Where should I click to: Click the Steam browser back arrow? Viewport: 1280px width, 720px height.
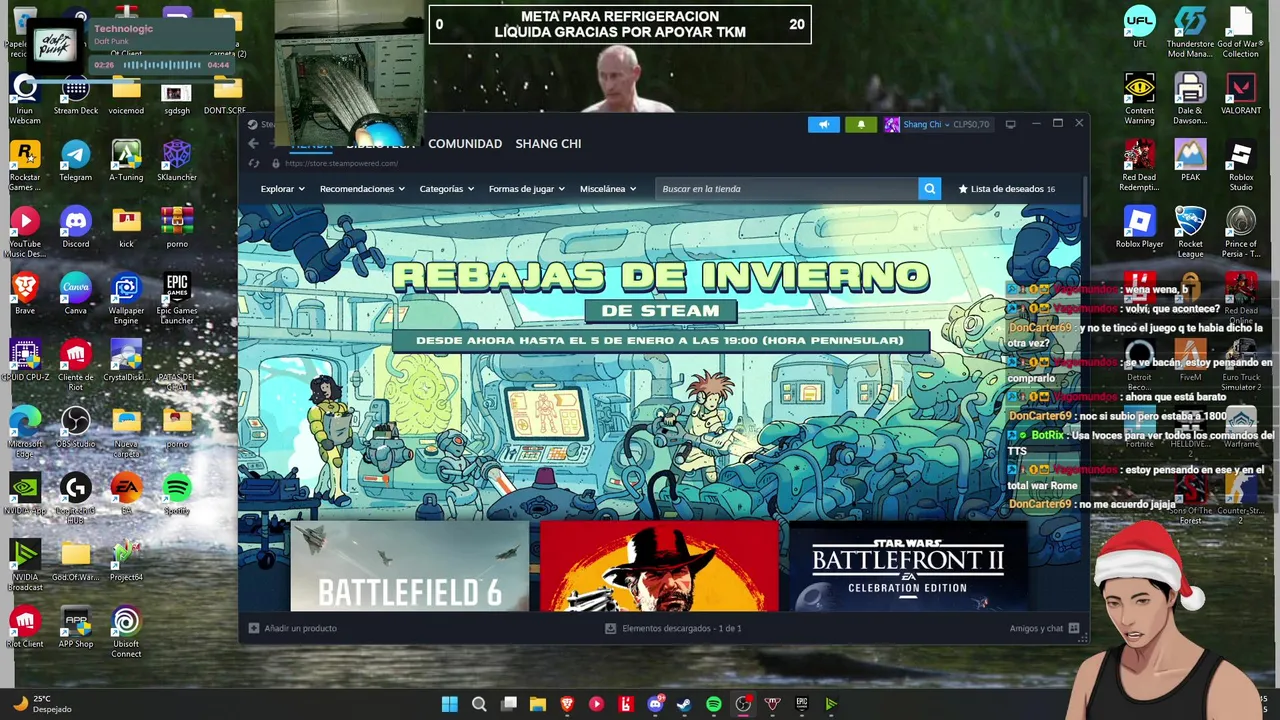click(x=253, y=144)
